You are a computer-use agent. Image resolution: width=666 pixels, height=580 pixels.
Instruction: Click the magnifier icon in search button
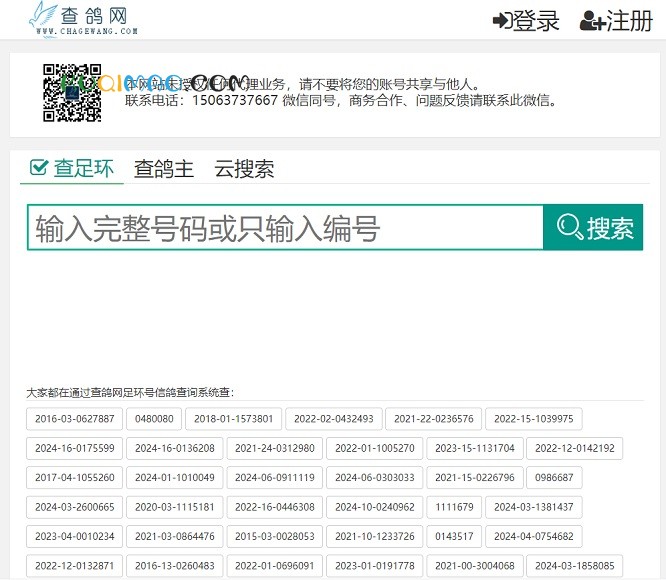click(570, 228)
